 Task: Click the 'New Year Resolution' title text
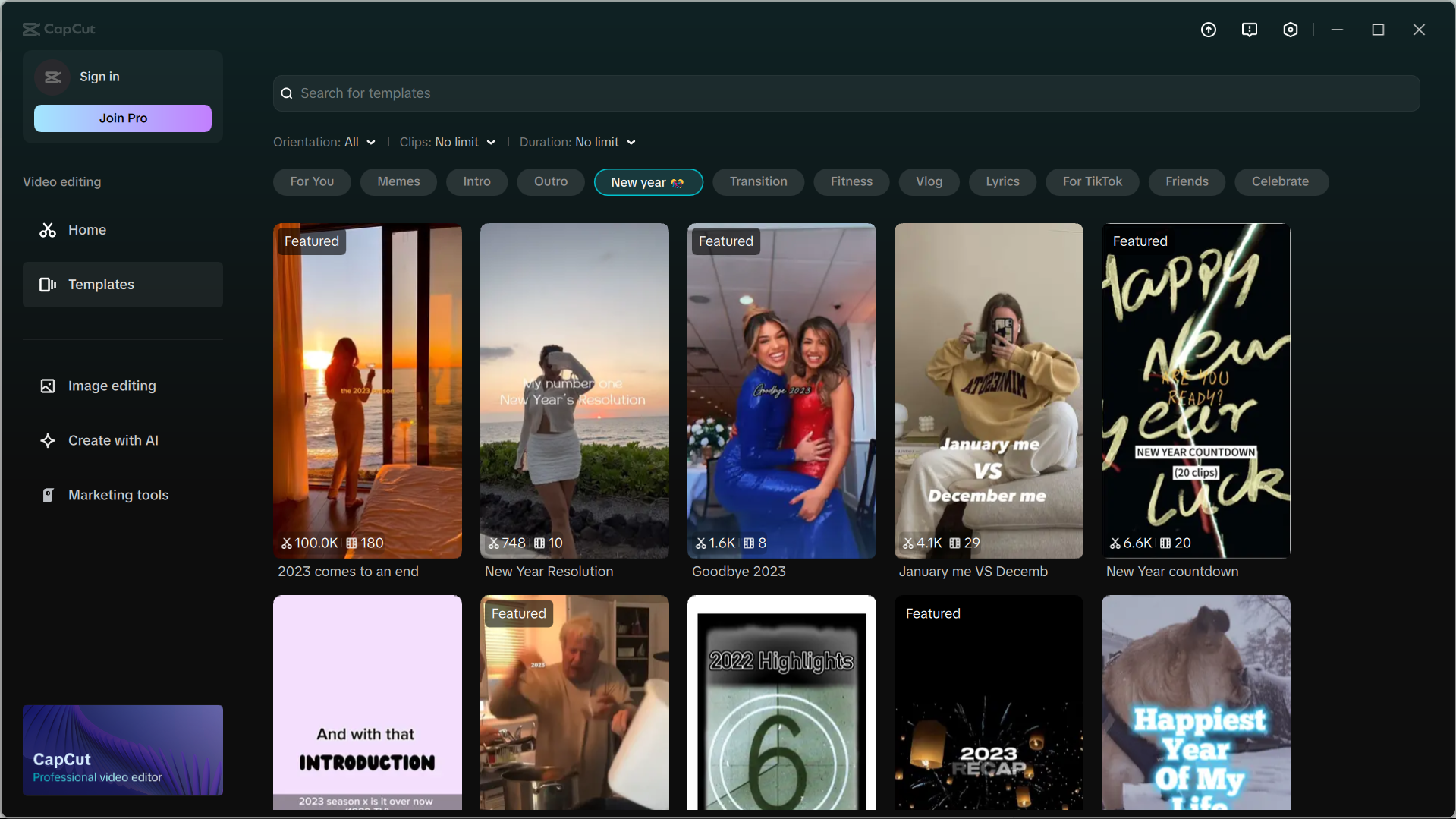tap(549, 572)
